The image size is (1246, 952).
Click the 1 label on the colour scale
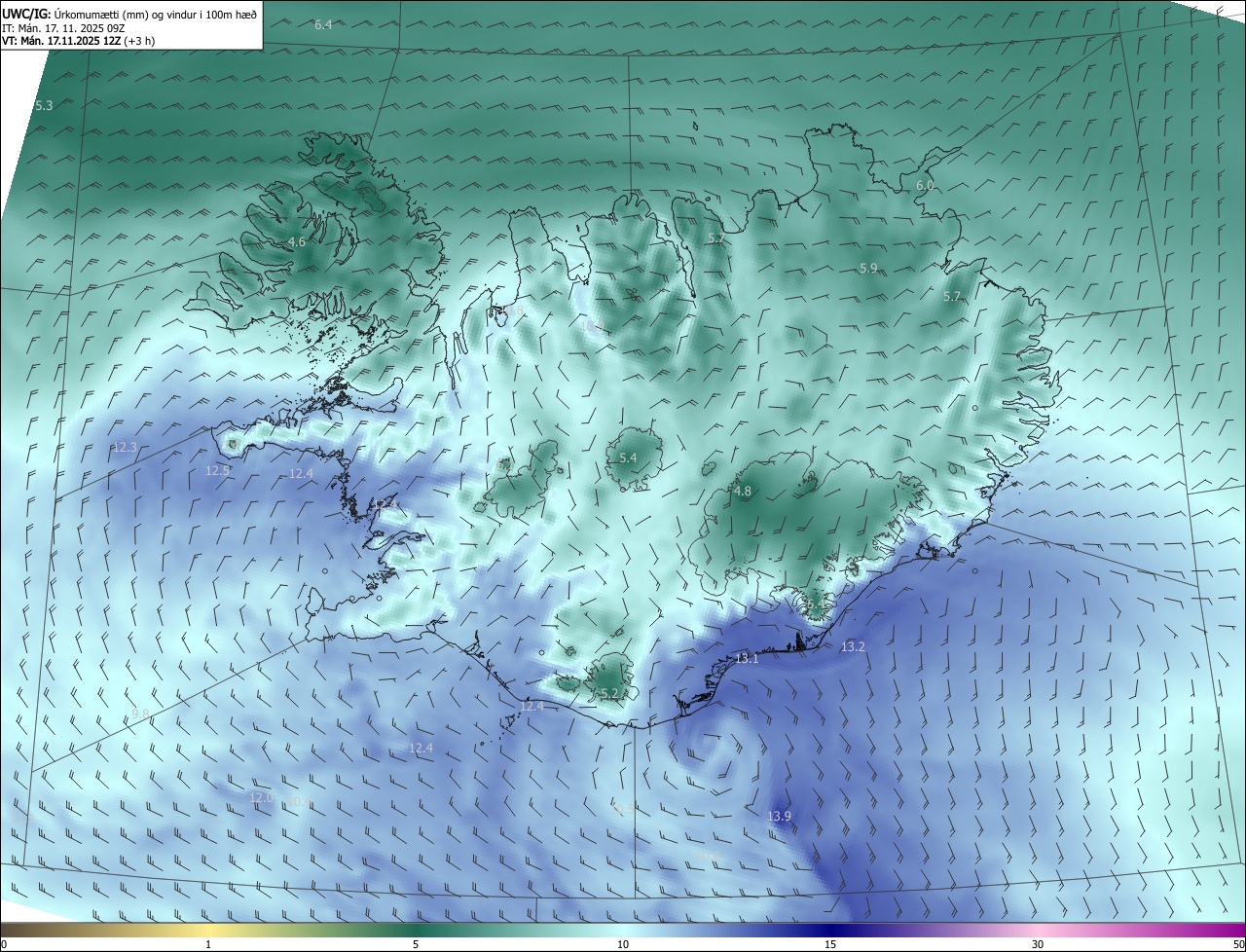tap(208, 944)
